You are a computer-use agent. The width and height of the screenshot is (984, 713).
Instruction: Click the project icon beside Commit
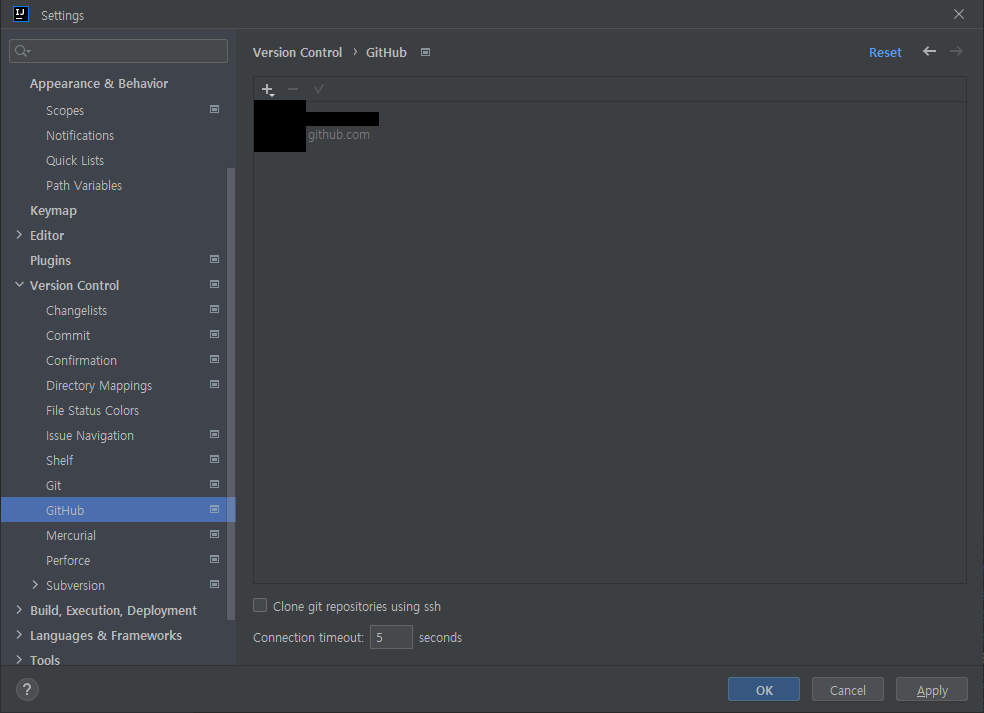click(x=214, y=335)
